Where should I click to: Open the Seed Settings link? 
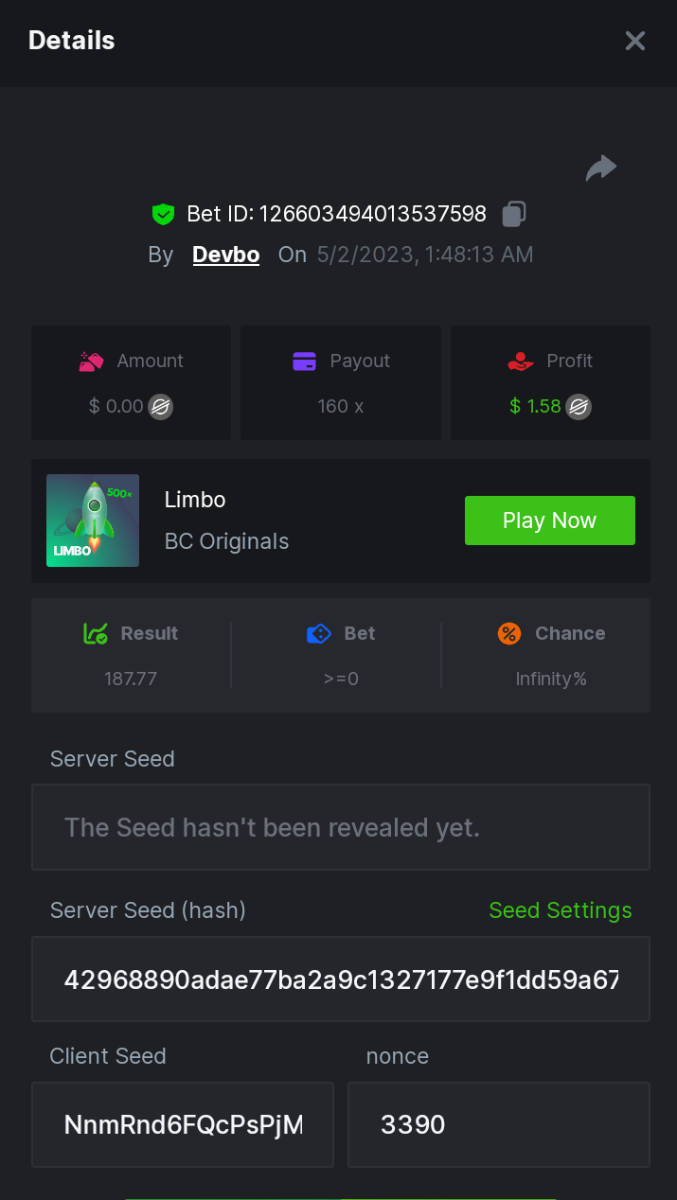pyautogui.click(x=560, y=910)
